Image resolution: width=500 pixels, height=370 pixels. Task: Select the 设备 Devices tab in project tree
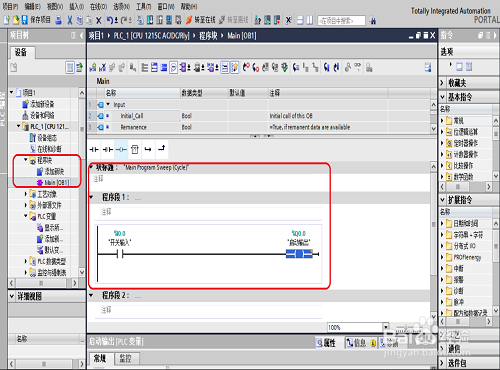(x=21, y=52)
